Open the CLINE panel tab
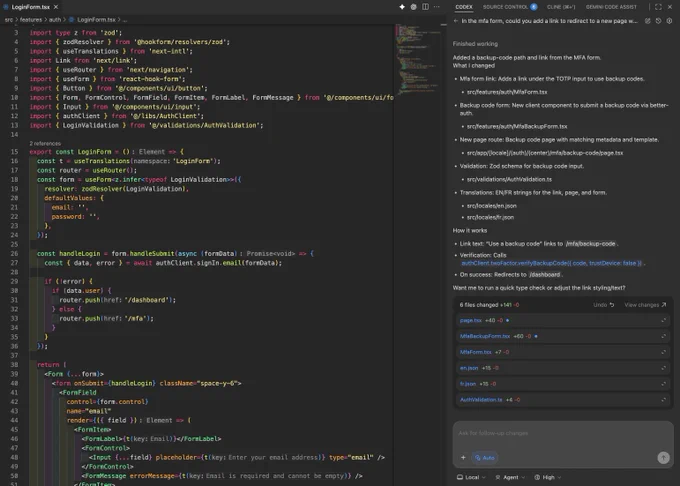Screen dimensions: 680x486 click(561, 7)
